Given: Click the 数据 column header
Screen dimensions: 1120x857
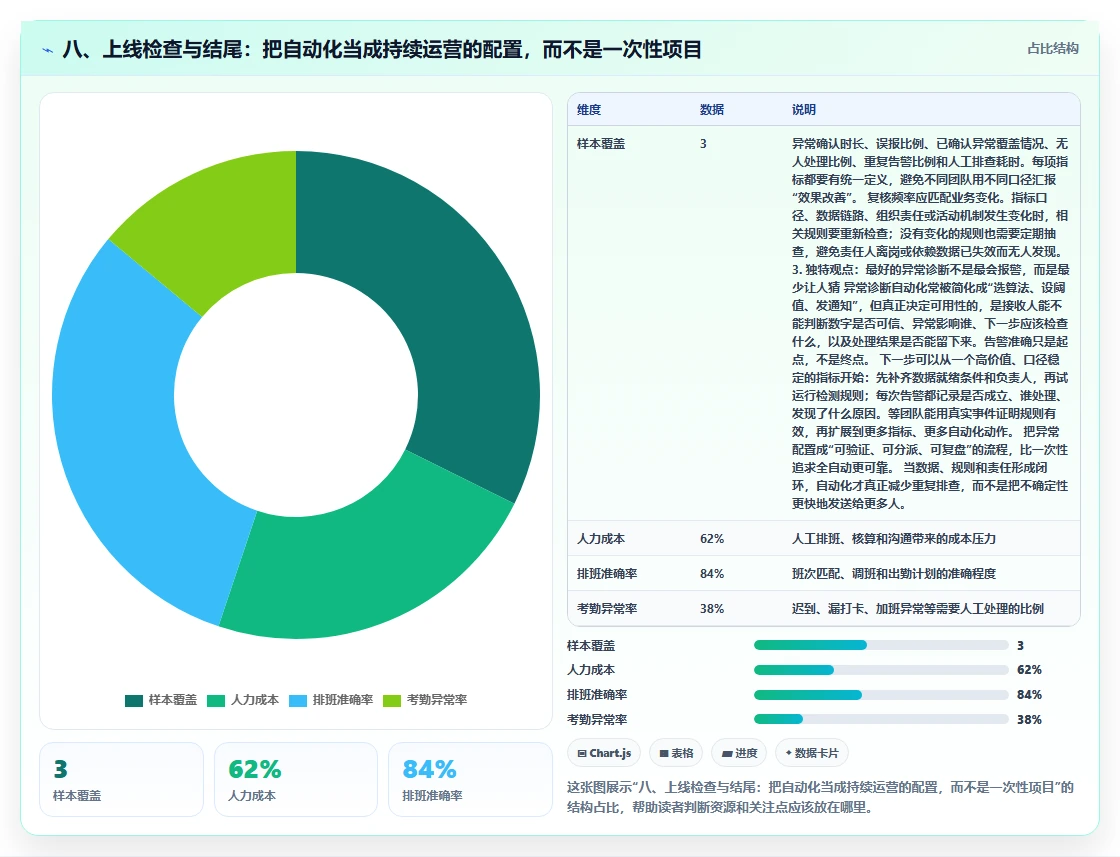Looking at the screenshot, I should pyautogui.click(x=711, y=109).
